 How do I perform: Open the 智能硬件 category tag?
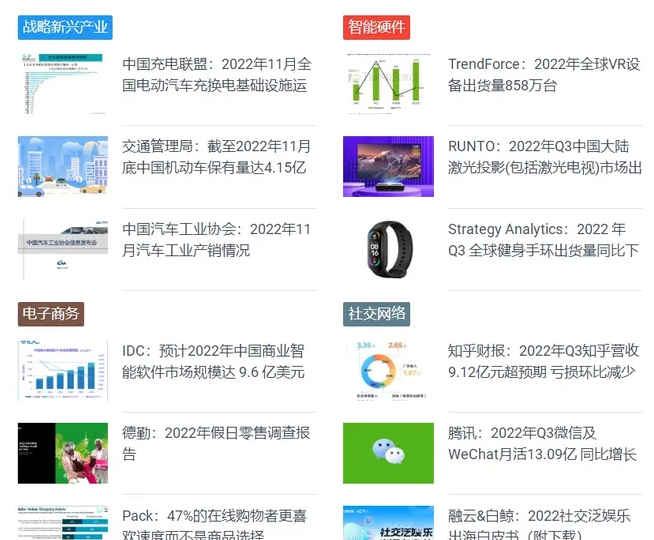tap(376, 28)
